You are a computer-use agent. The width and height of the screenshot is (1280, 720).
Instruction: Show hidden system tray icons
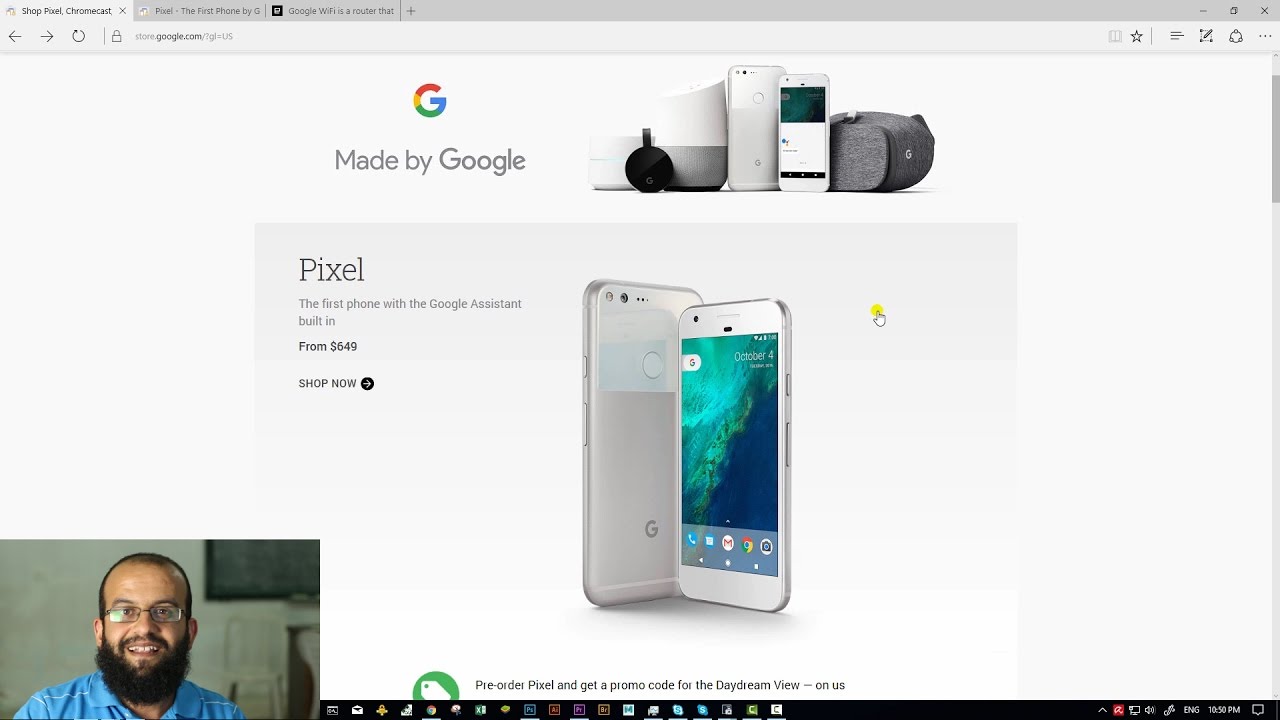(x=1102, y=710)
